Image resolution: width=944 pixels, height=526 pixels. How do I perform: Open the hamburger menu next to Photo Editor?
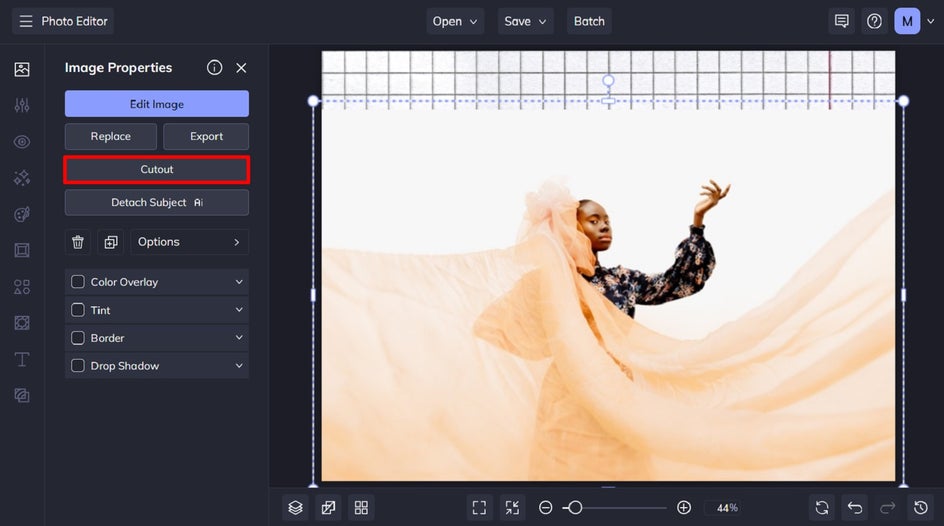(25, 21)
